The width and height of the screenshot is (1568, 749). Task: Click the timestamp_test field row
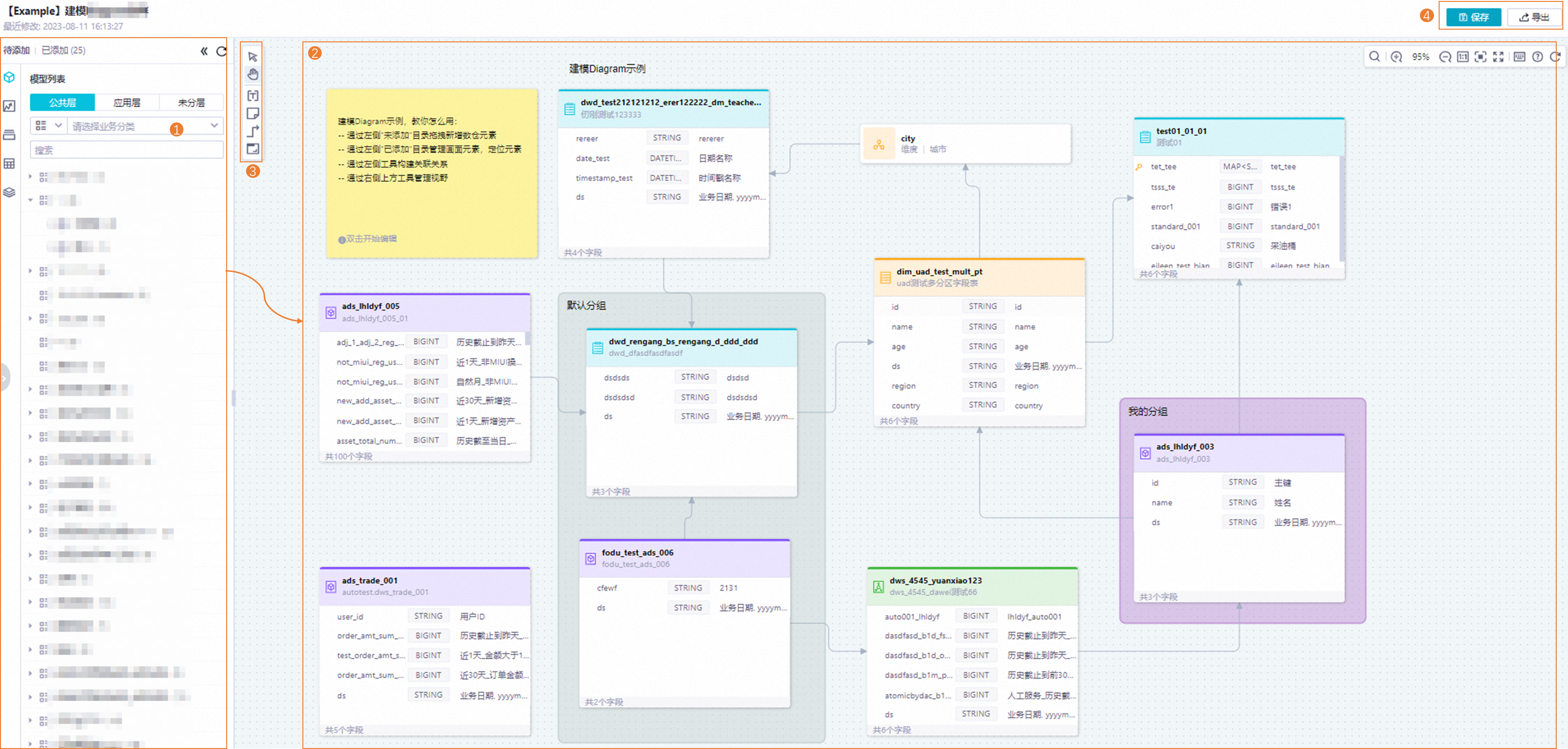(664, 178)
